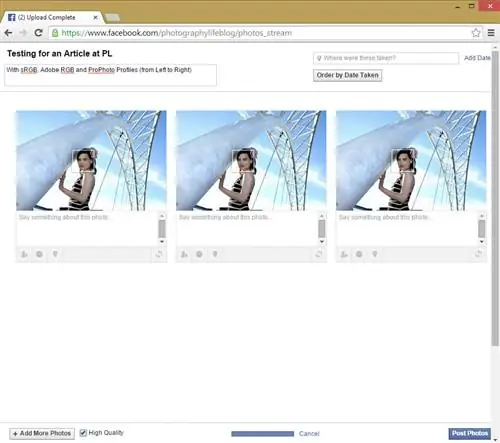Add location pin under third photo
Viewport: 500px width, 443px height.
375,254
